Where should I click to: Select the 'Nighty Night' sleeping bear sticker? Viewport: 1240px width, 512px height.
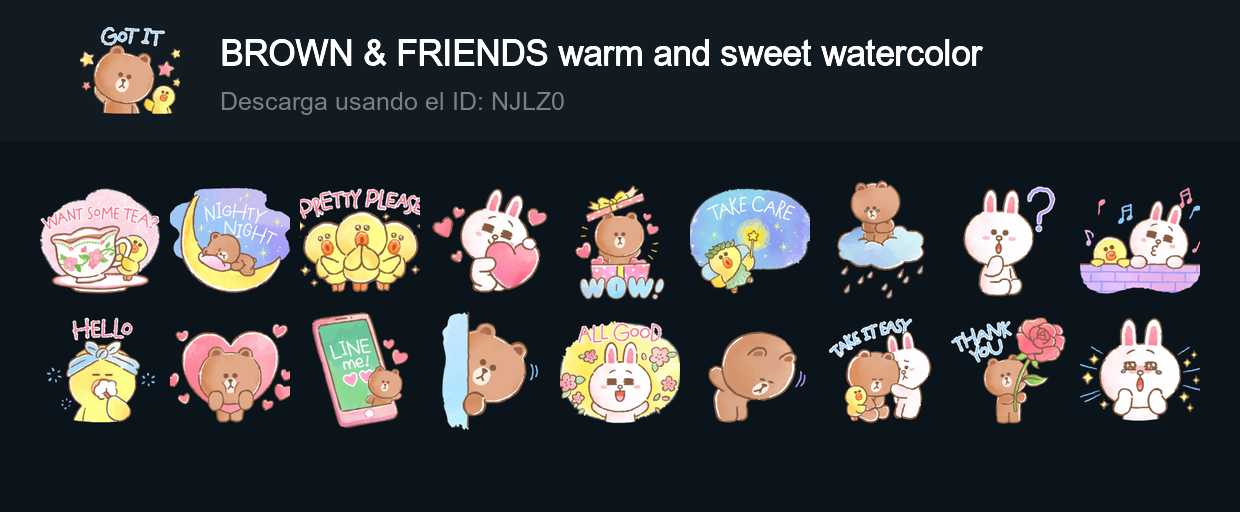[230, 241]
